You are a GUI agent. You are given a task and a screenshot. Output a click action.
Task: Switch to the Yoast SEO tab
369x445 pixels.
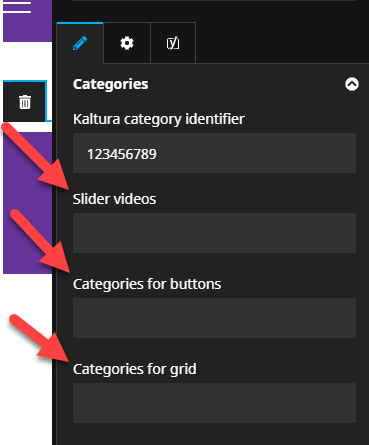point(173,43)
